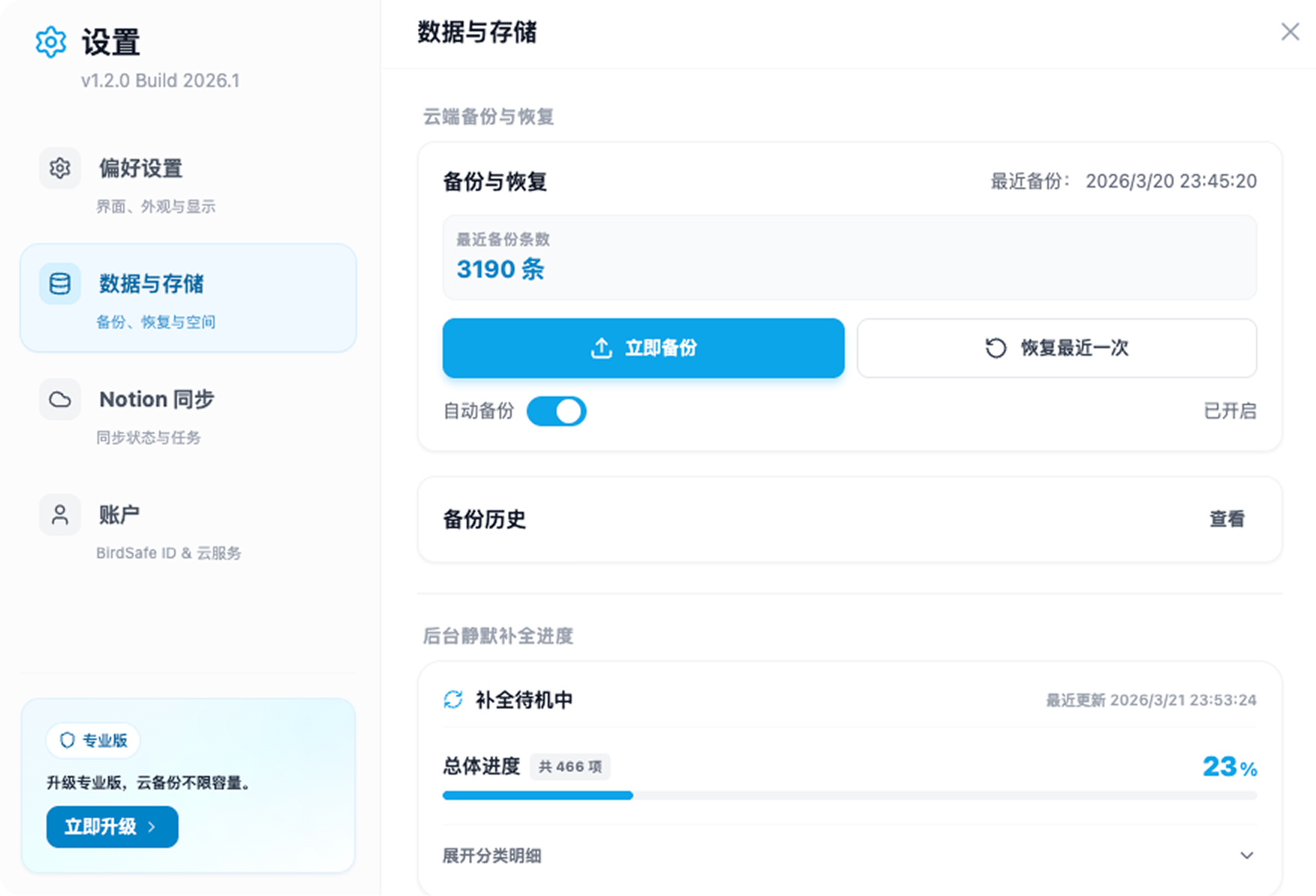Expand 展开分类明细 section
The image size is (1316, 896).
pyautogui.click(x=493, y=855)
